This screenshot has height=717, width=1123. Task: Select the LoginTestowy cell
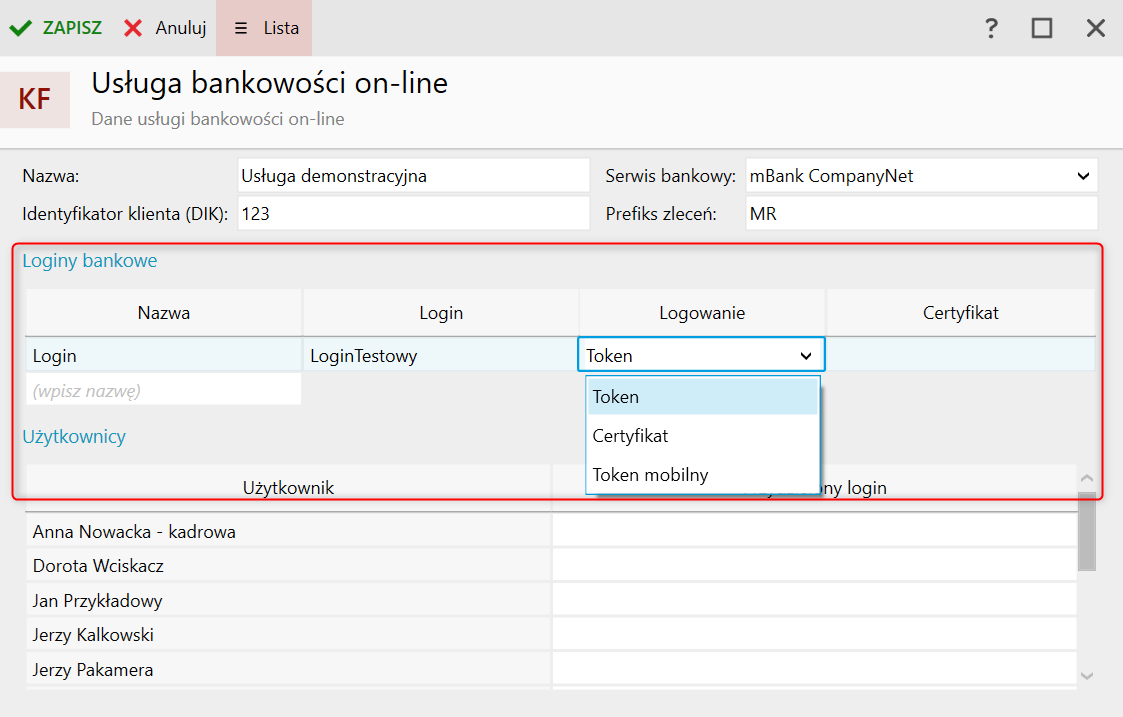pyautogui.click(x=440, y=355)
